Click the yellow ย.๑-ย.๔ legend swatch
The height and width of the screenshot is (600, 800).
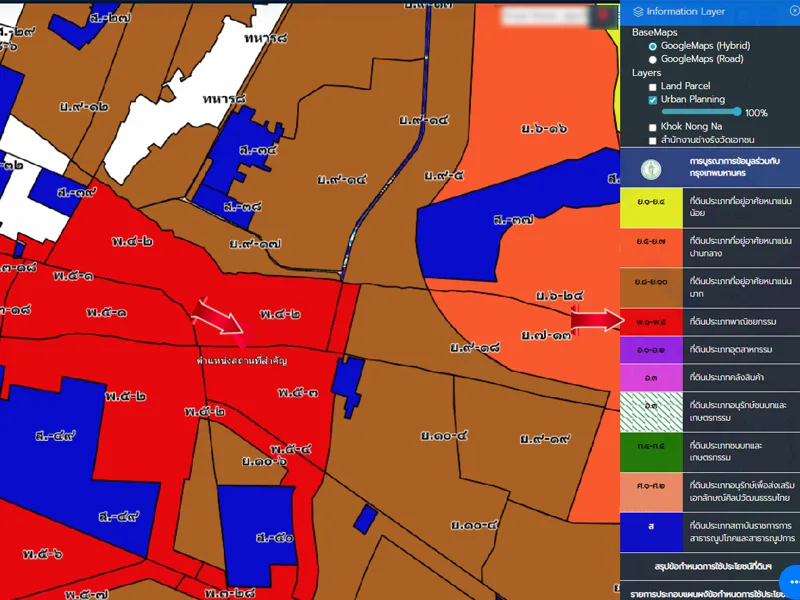[x=650, y=206]
